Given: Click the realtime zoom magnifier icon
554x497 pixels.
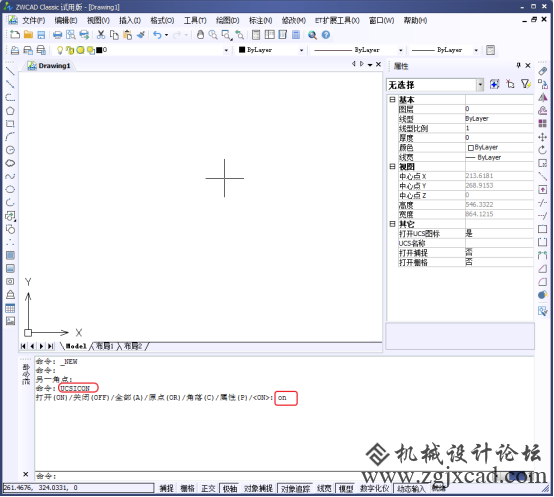Looking at the screenshot, I should pos(213,35).
